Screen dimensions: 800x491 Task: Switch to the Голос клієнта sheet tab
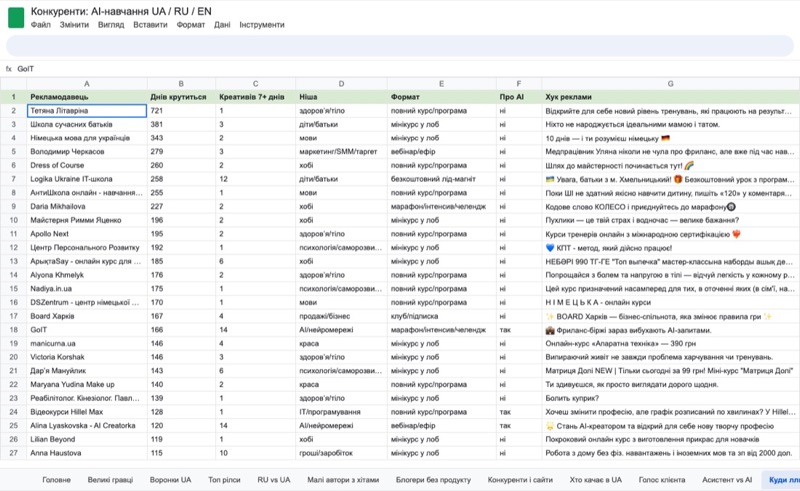tap(662, 480)
